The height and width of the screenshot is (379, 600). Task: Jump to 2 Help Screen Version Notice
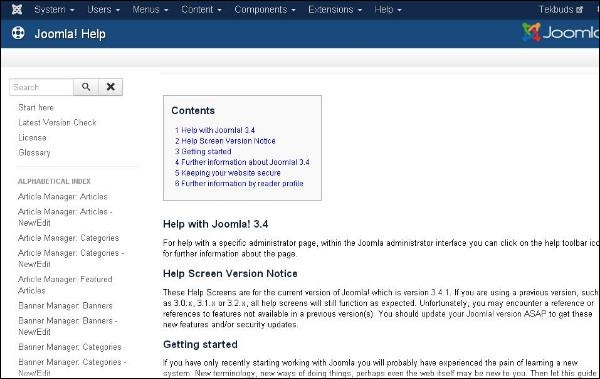point(225,141)
